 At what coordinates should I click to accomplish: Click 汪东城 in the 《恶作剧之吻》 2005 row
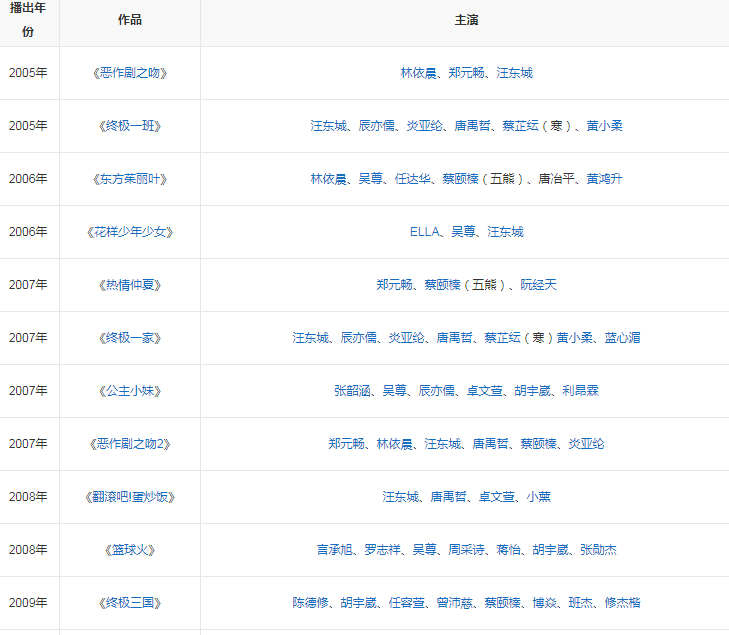[515, 73]
